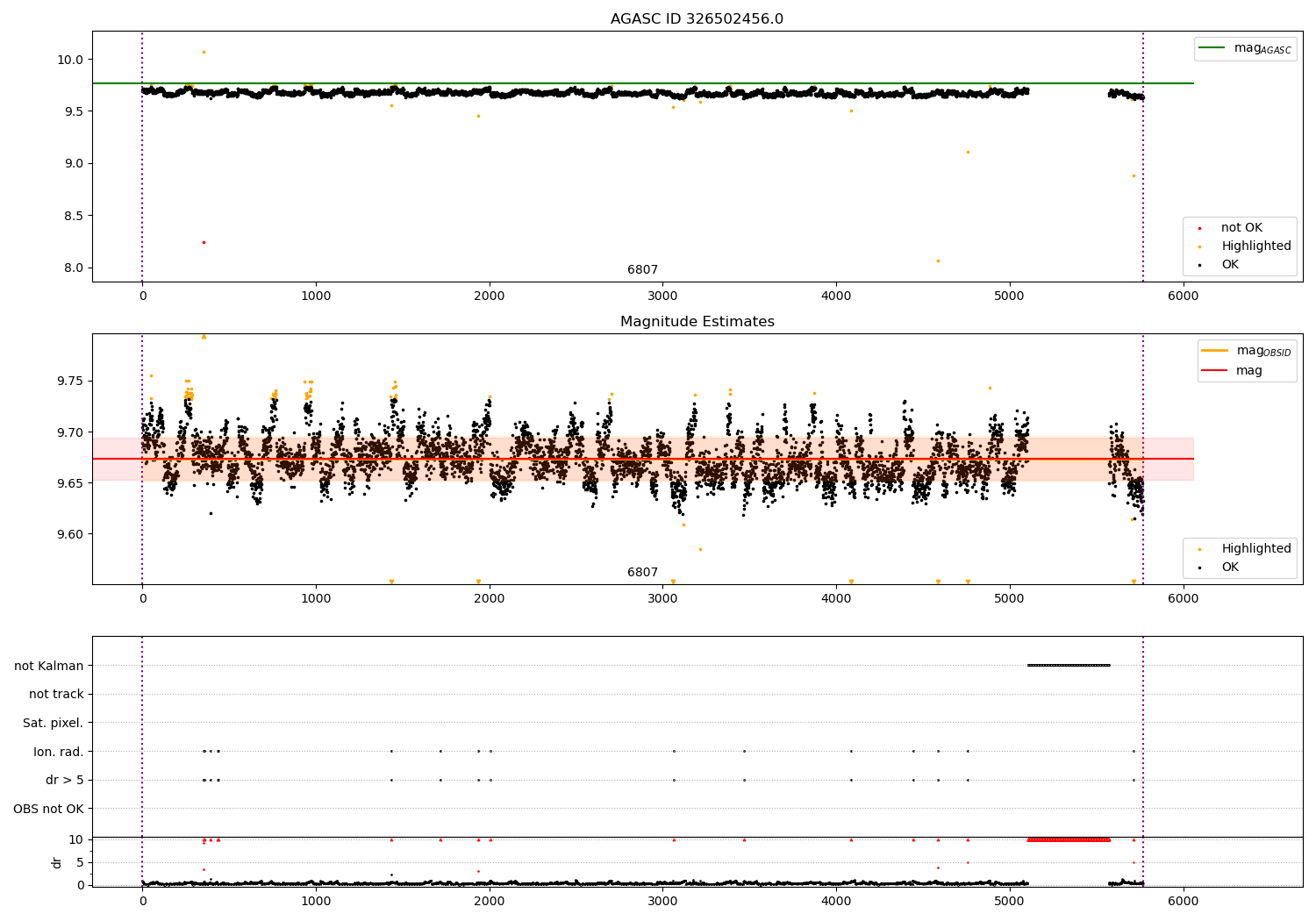Click the 'Magnitude Estimates' plot title
The image size is (1316, 921).
(697, 322)
